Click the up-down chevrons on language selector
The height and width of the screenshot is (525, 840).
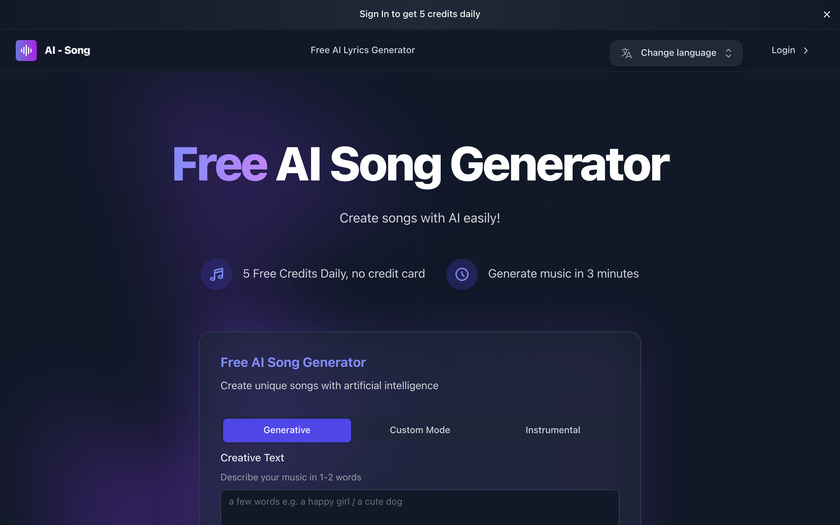728,53
